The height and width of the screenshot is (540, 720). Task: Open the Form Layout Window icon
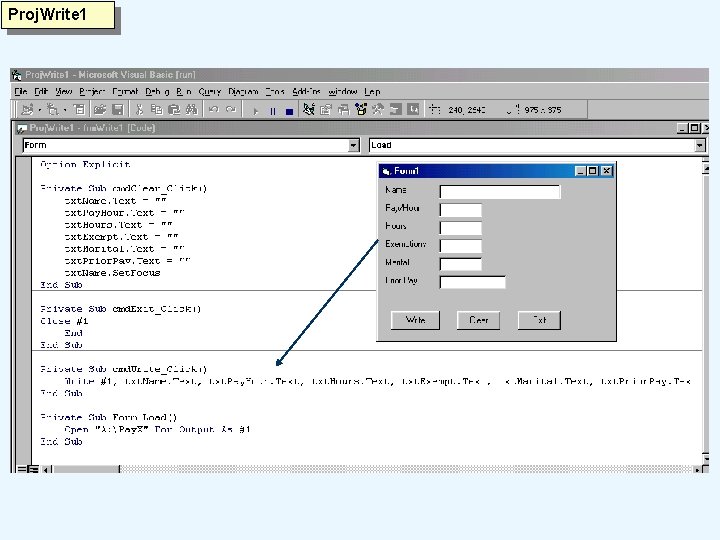pyautogui.click(x=343, y=110)
